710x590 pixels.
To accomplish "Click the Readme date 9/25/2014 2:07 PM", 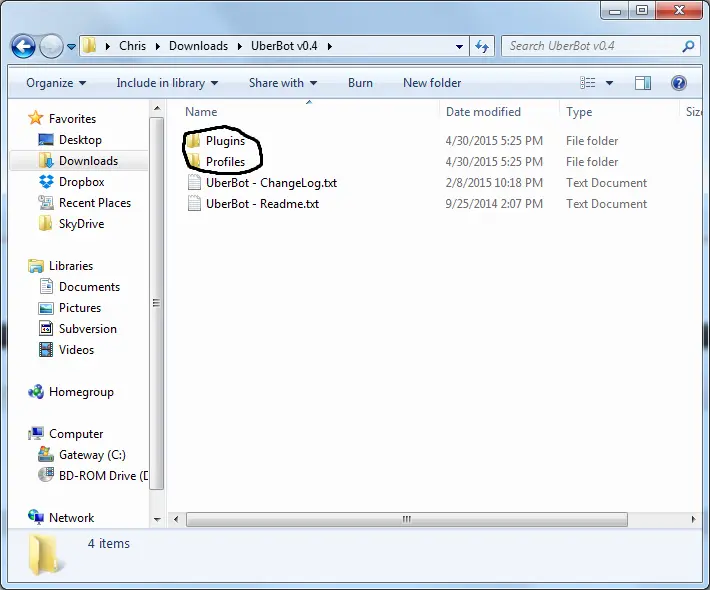I will [x=494, y=204].
